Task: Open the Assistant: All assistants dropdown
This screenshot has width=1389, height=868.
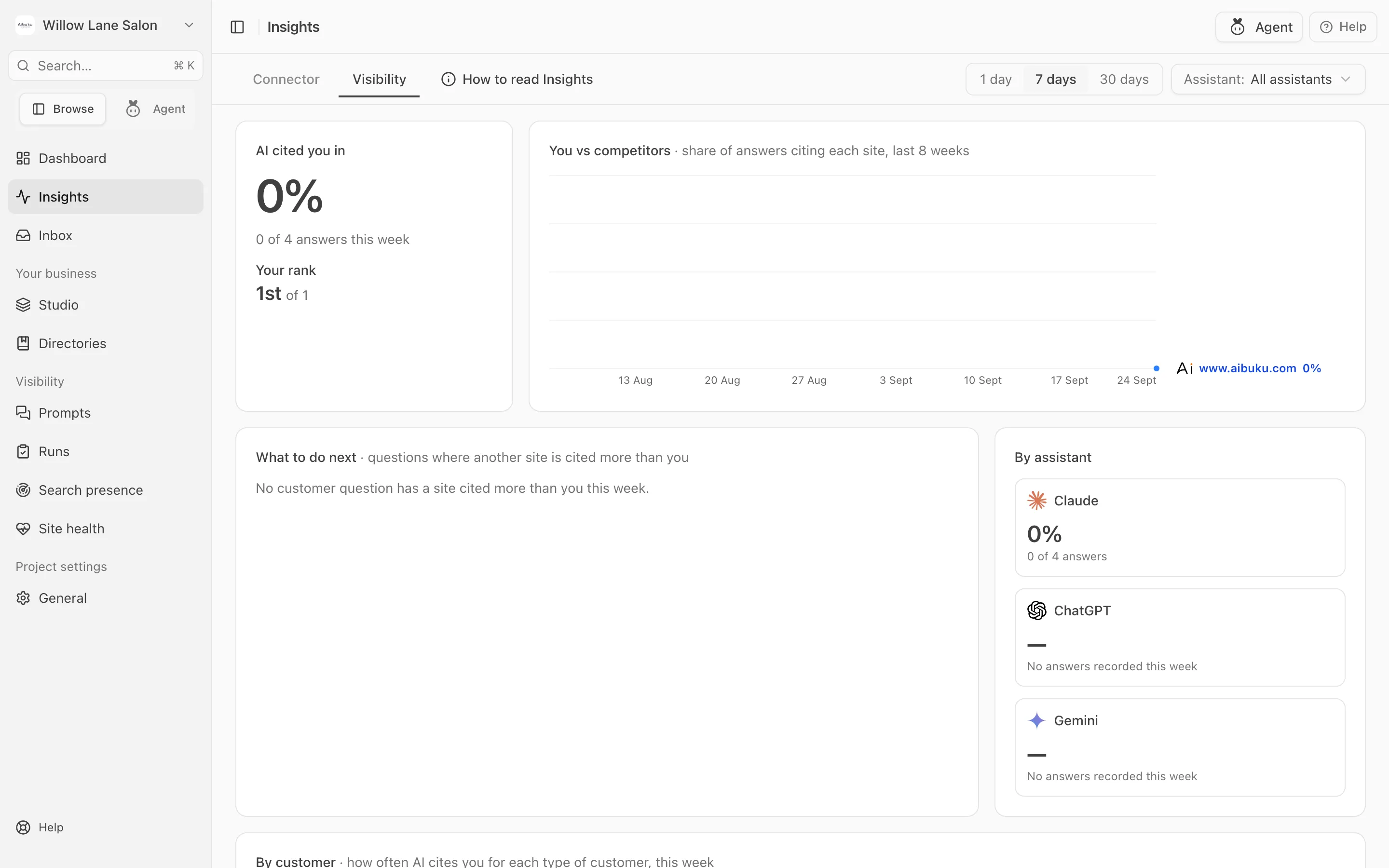Action: pyautogui.click(x=1268, y=79)
